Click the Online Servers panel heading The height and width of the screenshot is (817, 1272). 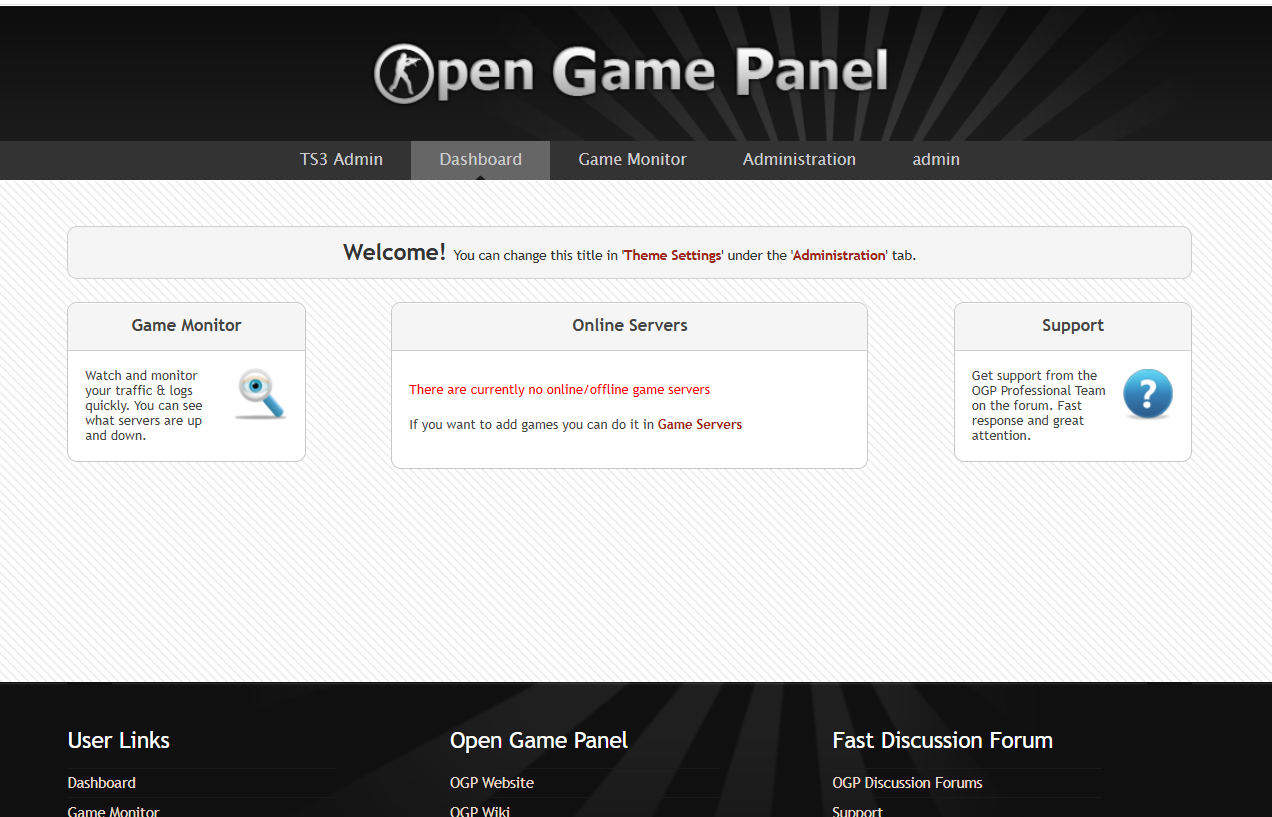[629, 326]
